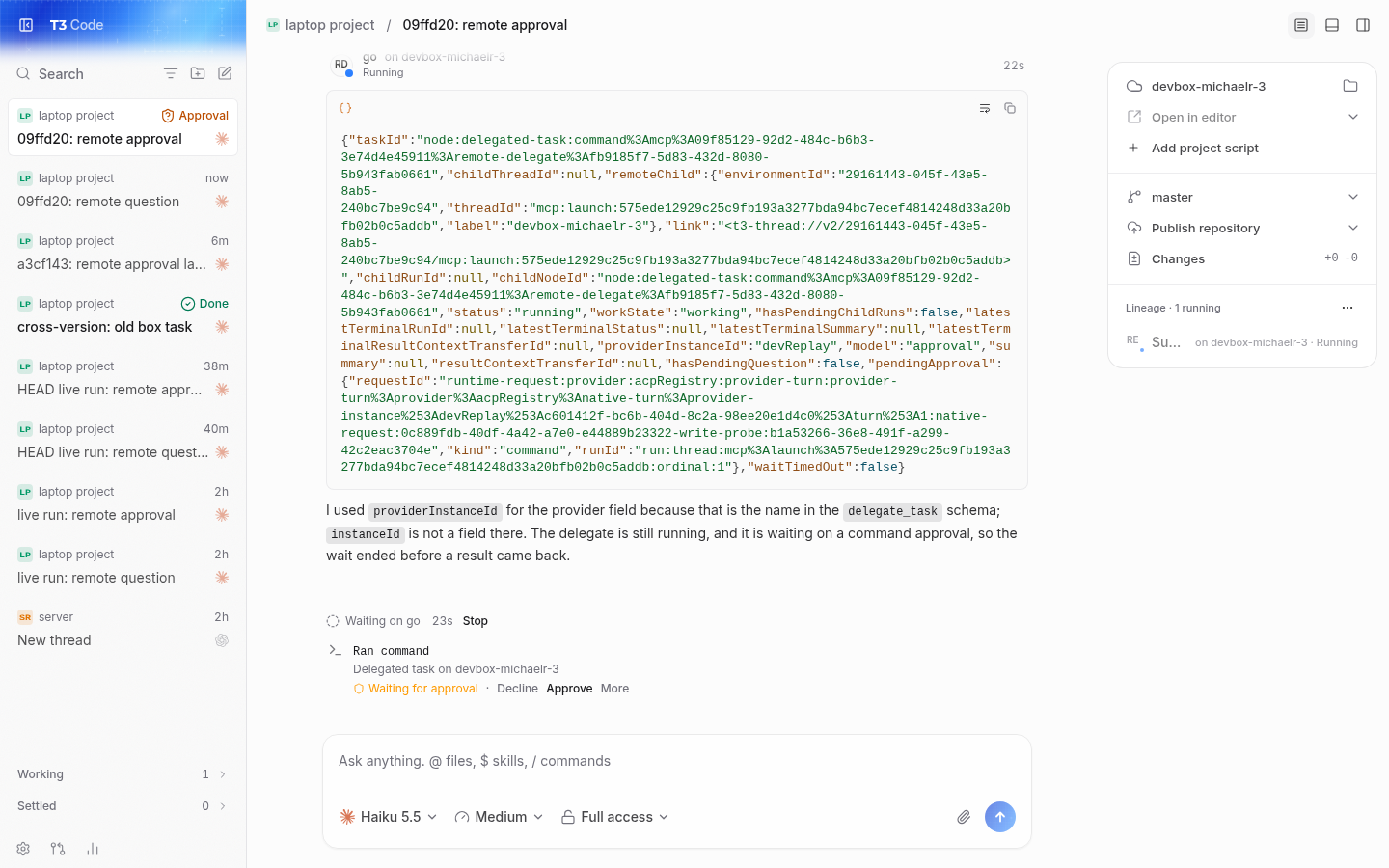Copy the JSON output with the copy icon

[1010, 108]
